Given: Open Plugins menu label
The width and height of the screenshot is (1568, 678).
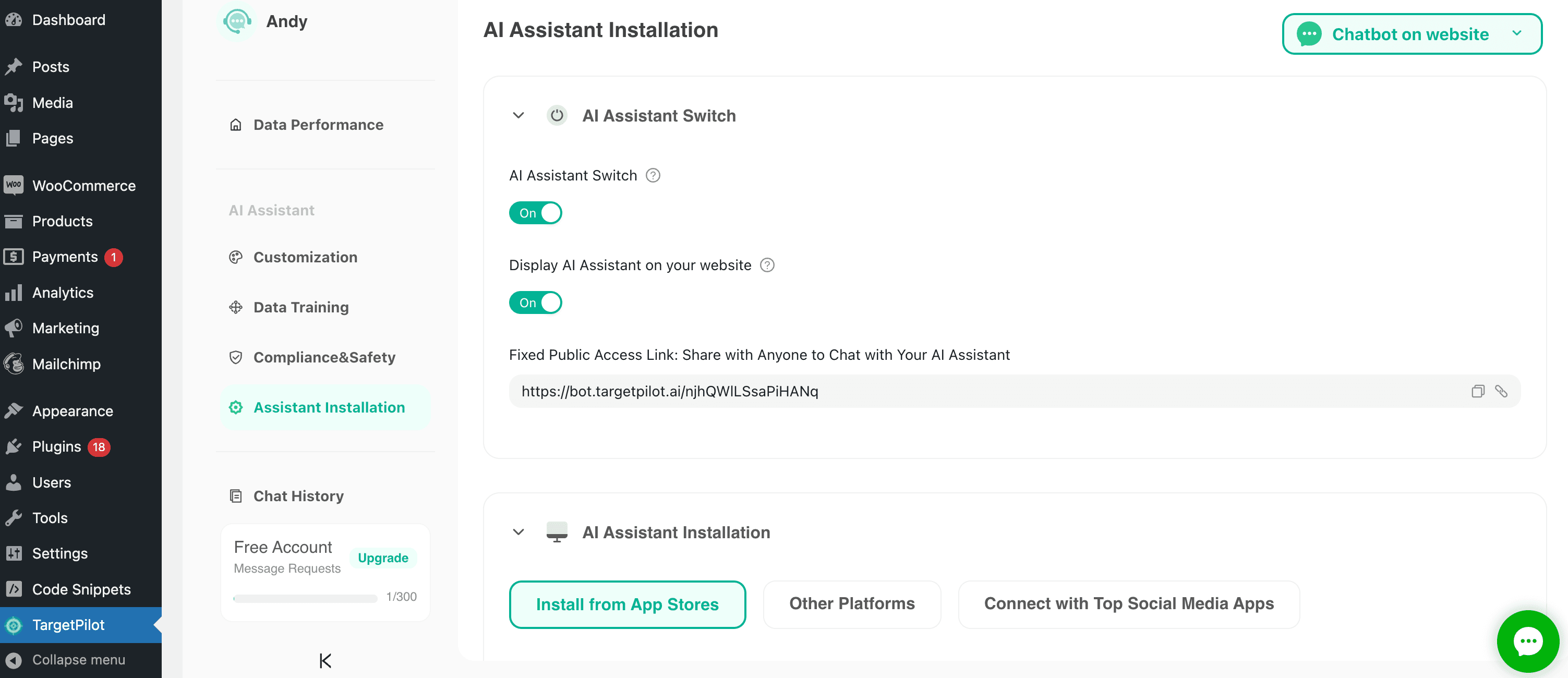Looking at the screenshot, I should tap(57, 447).
